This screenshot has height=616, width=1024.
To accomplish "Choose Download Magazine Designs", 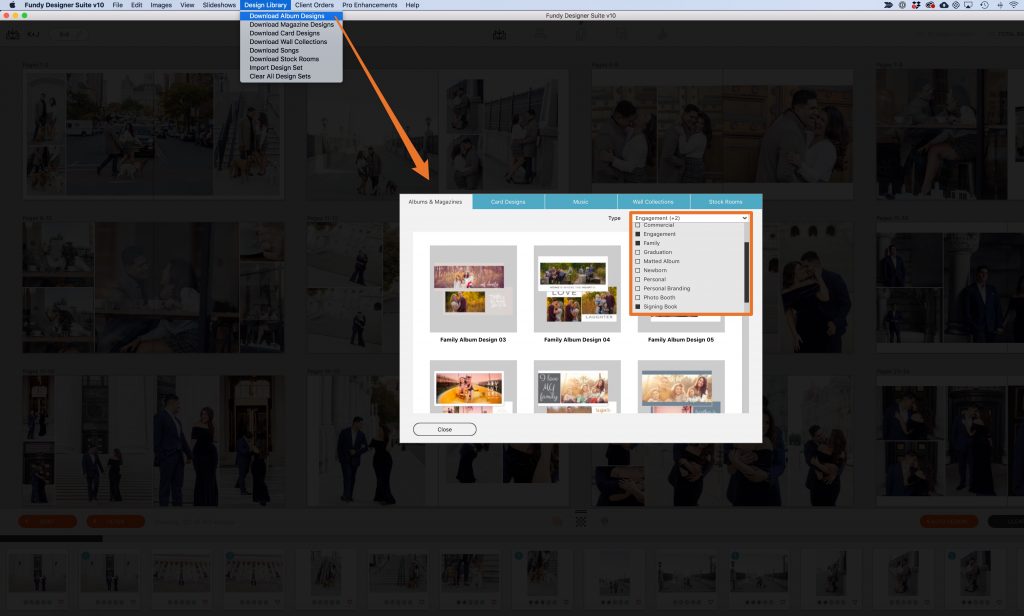I will point(291,25).
